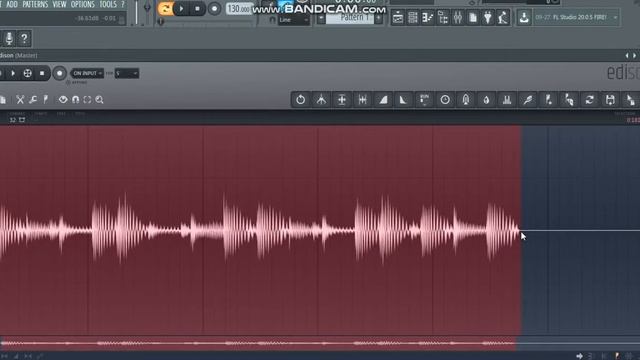Click Edison's normalize tool icon
640x360 pixels.
[342, 100]
